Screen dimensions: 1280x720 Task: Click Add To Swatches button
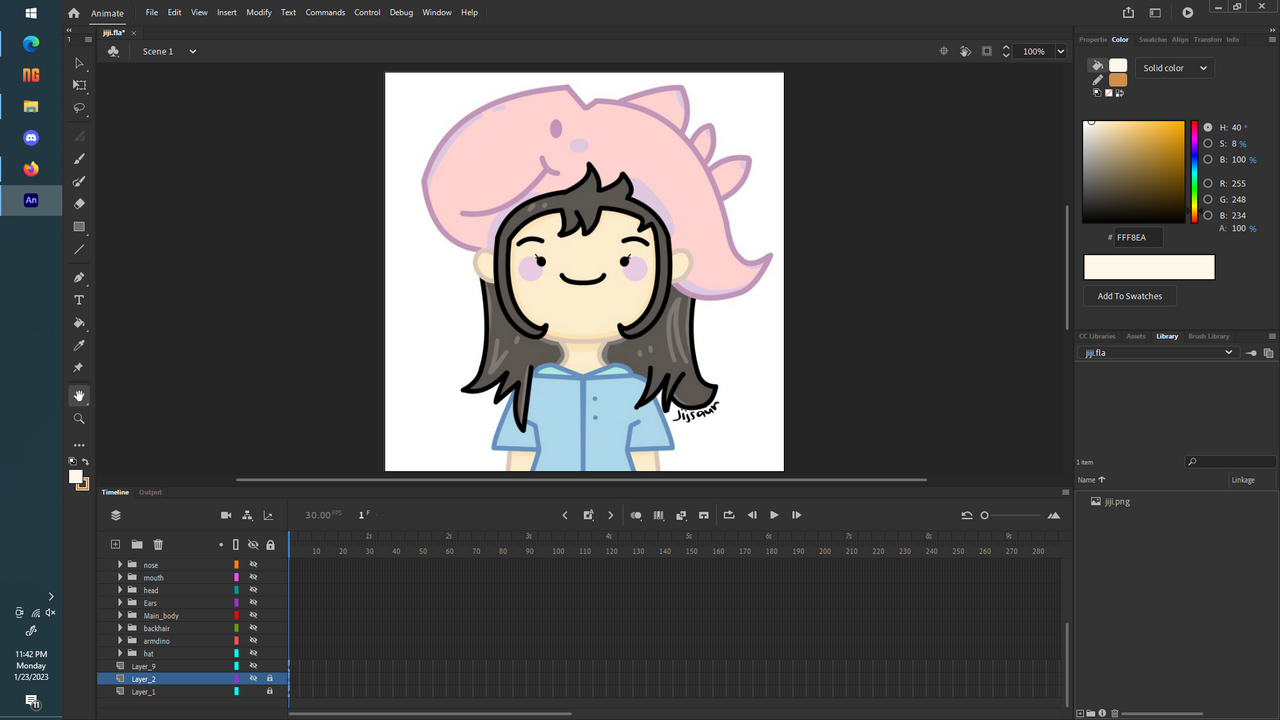pyautogui.click(x=1130, y=296)
